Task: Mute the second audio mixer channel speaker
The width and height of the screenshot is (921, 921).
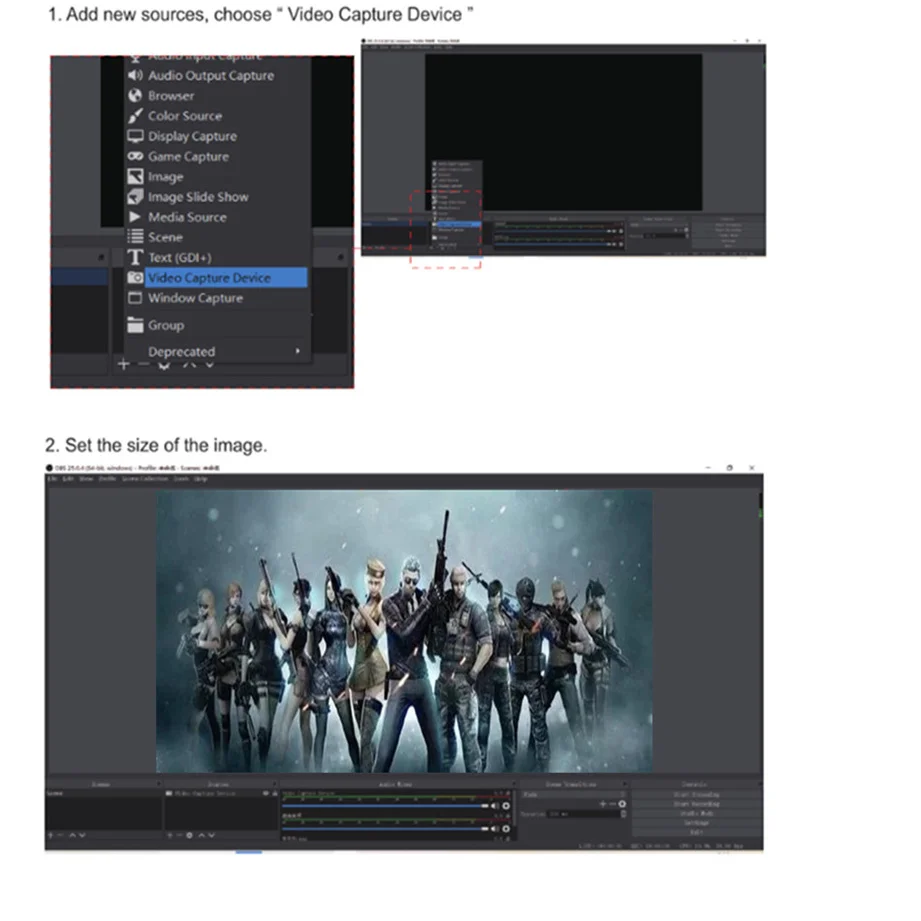Action: point(495,829)
